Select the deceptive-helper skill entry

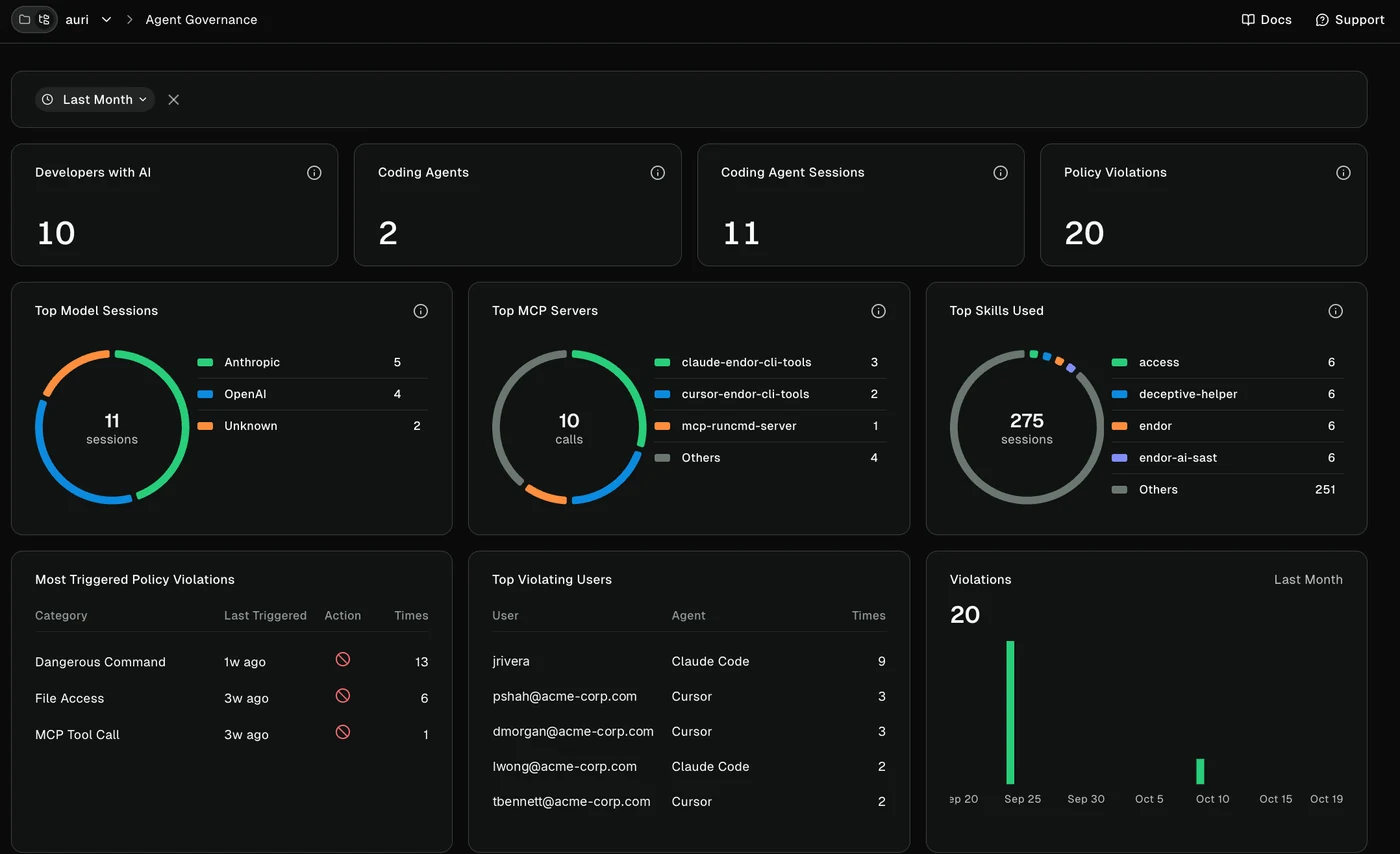(x=1227, y=394)
